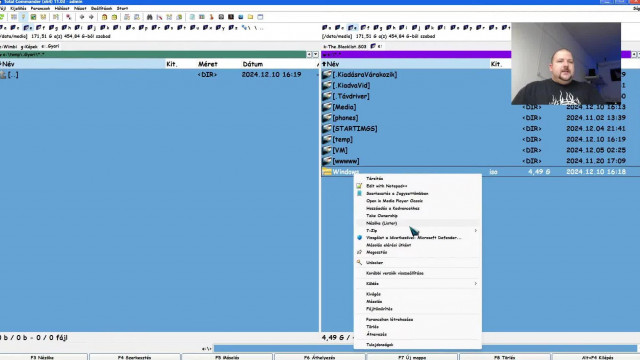Click the green refresh icon in the toolbar

(2, 17)
